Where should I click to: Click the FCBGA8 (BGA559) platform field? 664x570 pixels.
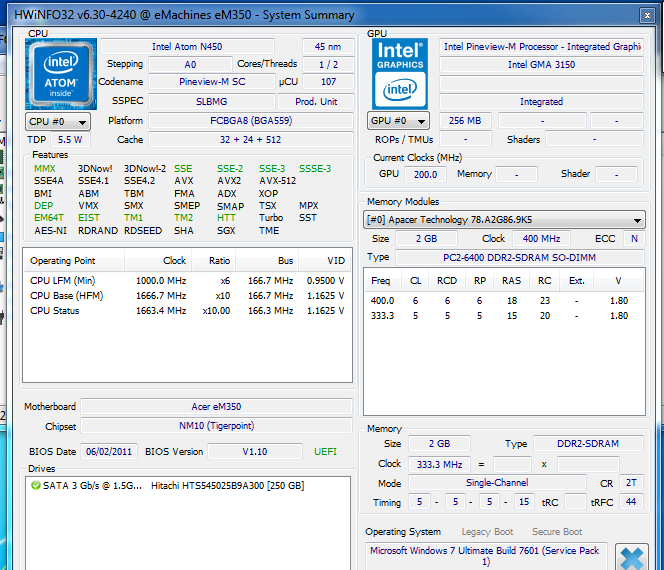(251, 121)
